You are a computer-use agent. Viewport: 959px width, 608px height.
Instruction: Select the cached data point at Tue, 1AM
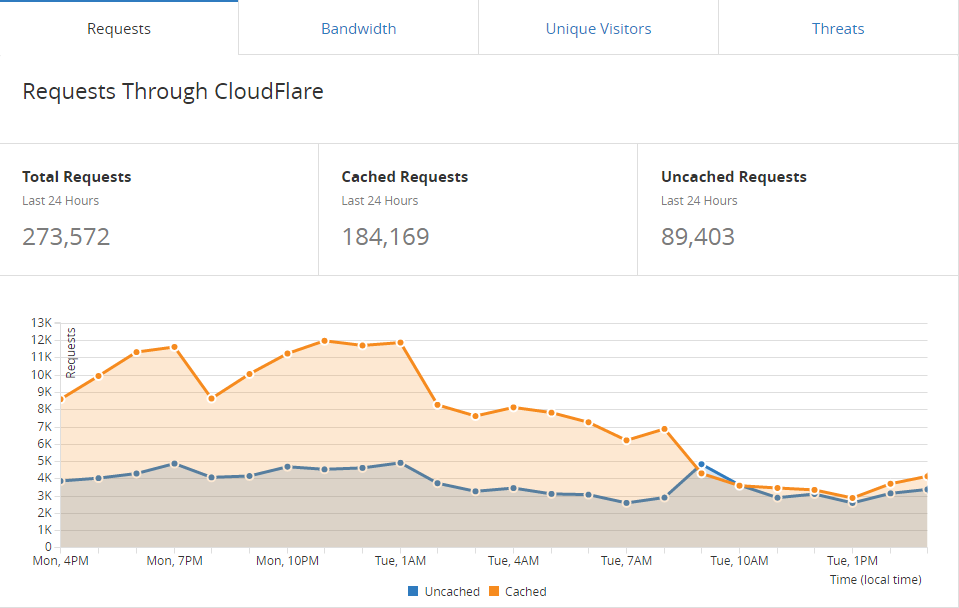pos(401,343)
